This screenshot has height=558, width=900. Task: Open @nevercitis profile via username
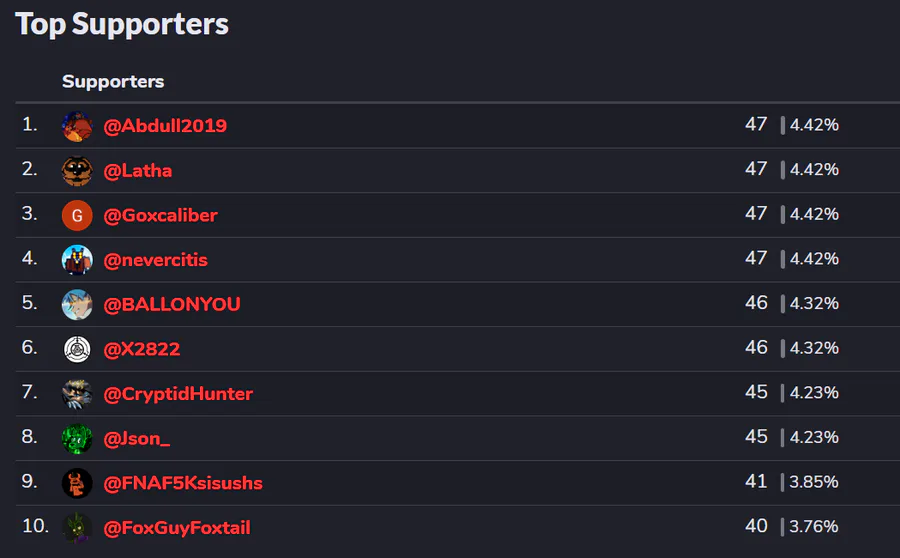(156, 260)
